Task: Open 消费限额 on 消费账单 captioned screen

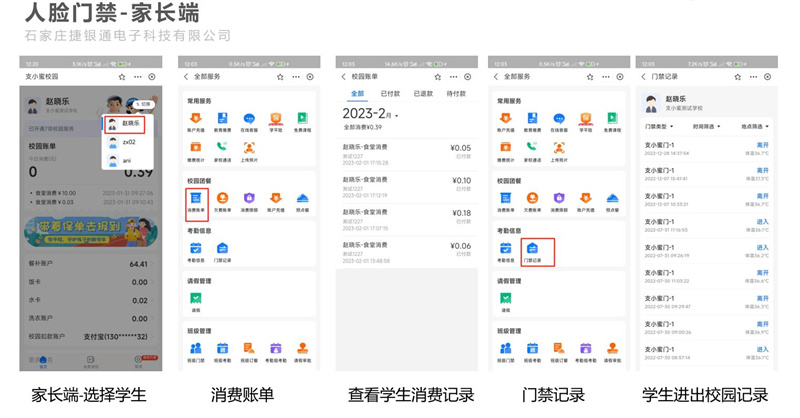Action: pyautogui.click(x=249, y=202)
